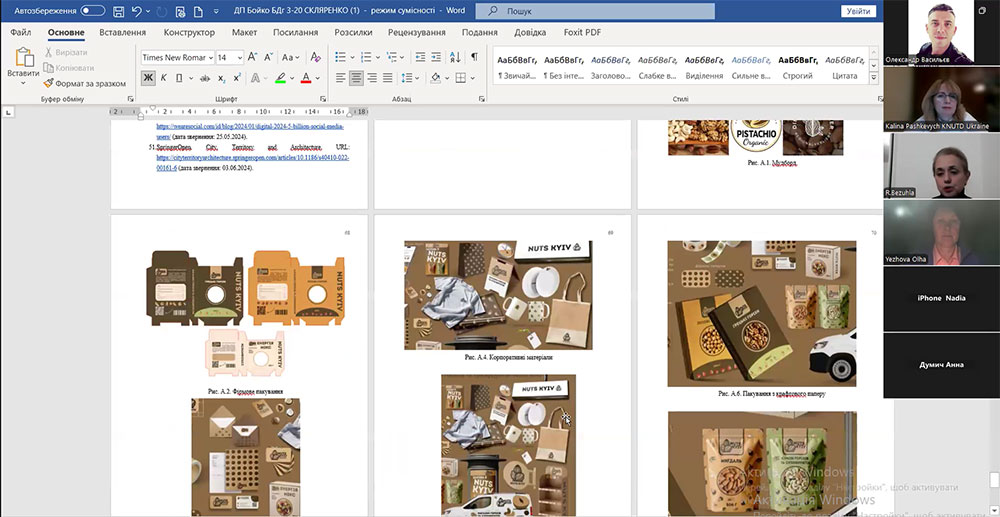The image size is (1000, 517).
Task: Open the Paragraph (Абзац) dialog launcher
Action: pyautogui.click(x=482, y=99)
